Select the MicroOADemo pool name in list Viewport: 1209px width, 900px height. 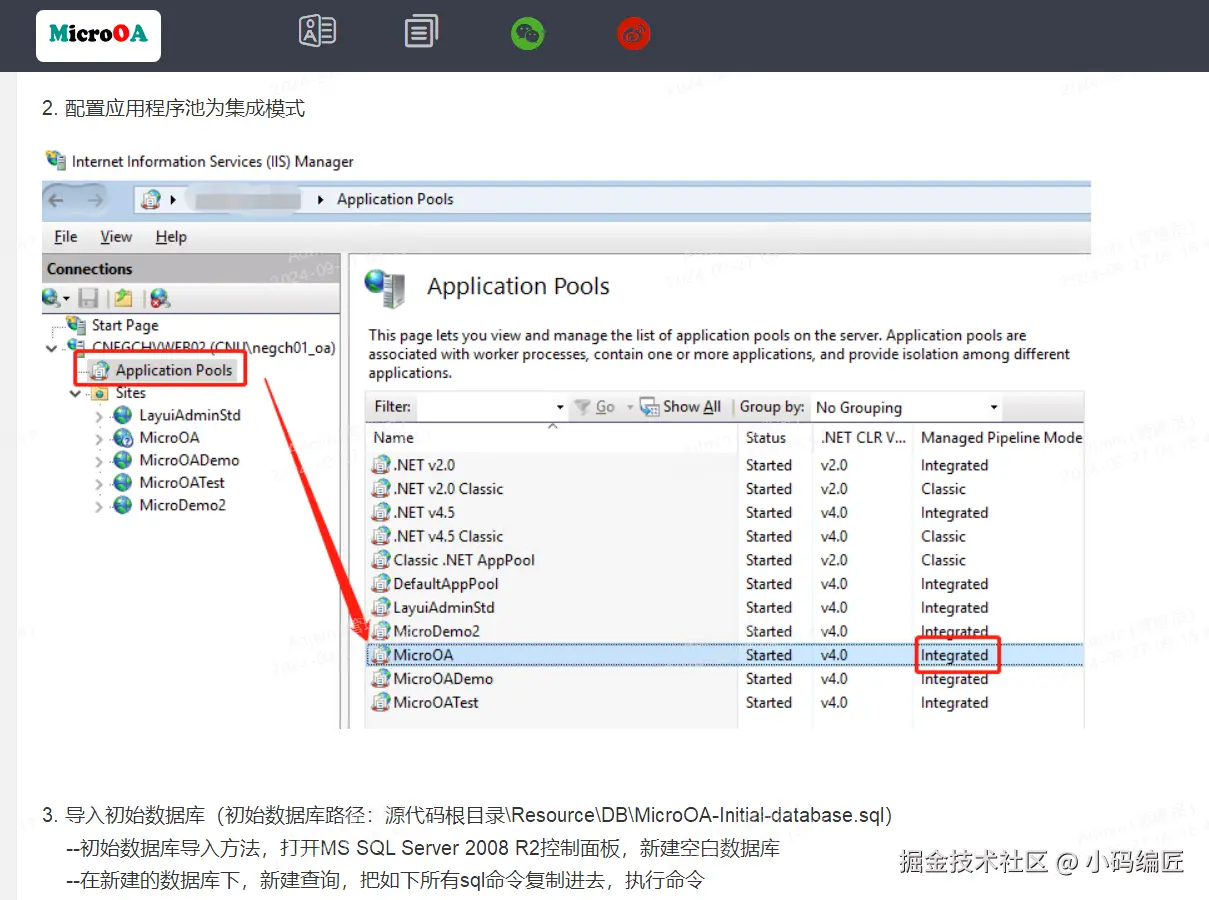pyautogui.click(x=443, y=679)
